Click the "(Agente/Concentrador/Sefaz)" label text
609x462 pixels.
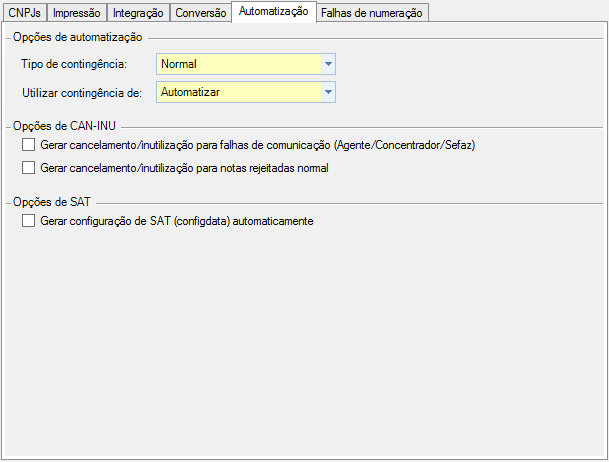404,146
